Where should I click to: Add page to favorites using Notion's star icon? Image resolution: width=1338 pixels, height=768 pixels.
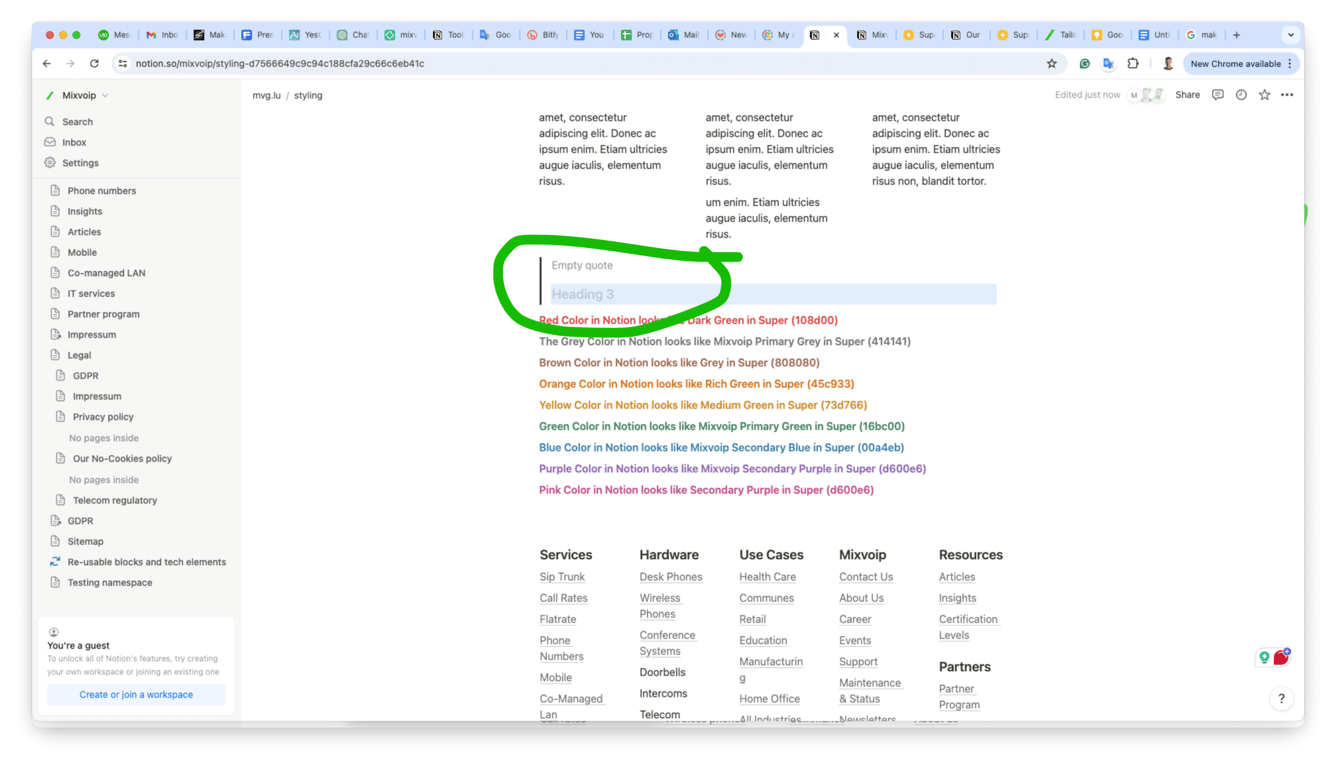1264,95
